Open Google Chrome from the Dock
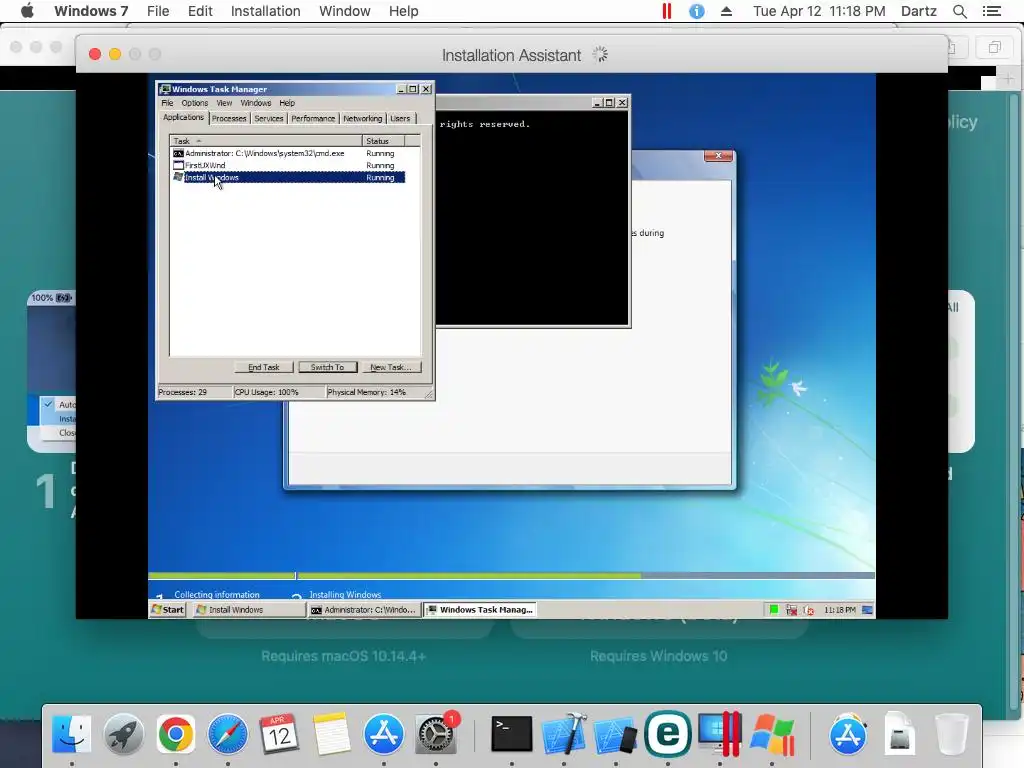This screenshot has width=1024, height=768. pyautogui.click(x=176, y=734)
